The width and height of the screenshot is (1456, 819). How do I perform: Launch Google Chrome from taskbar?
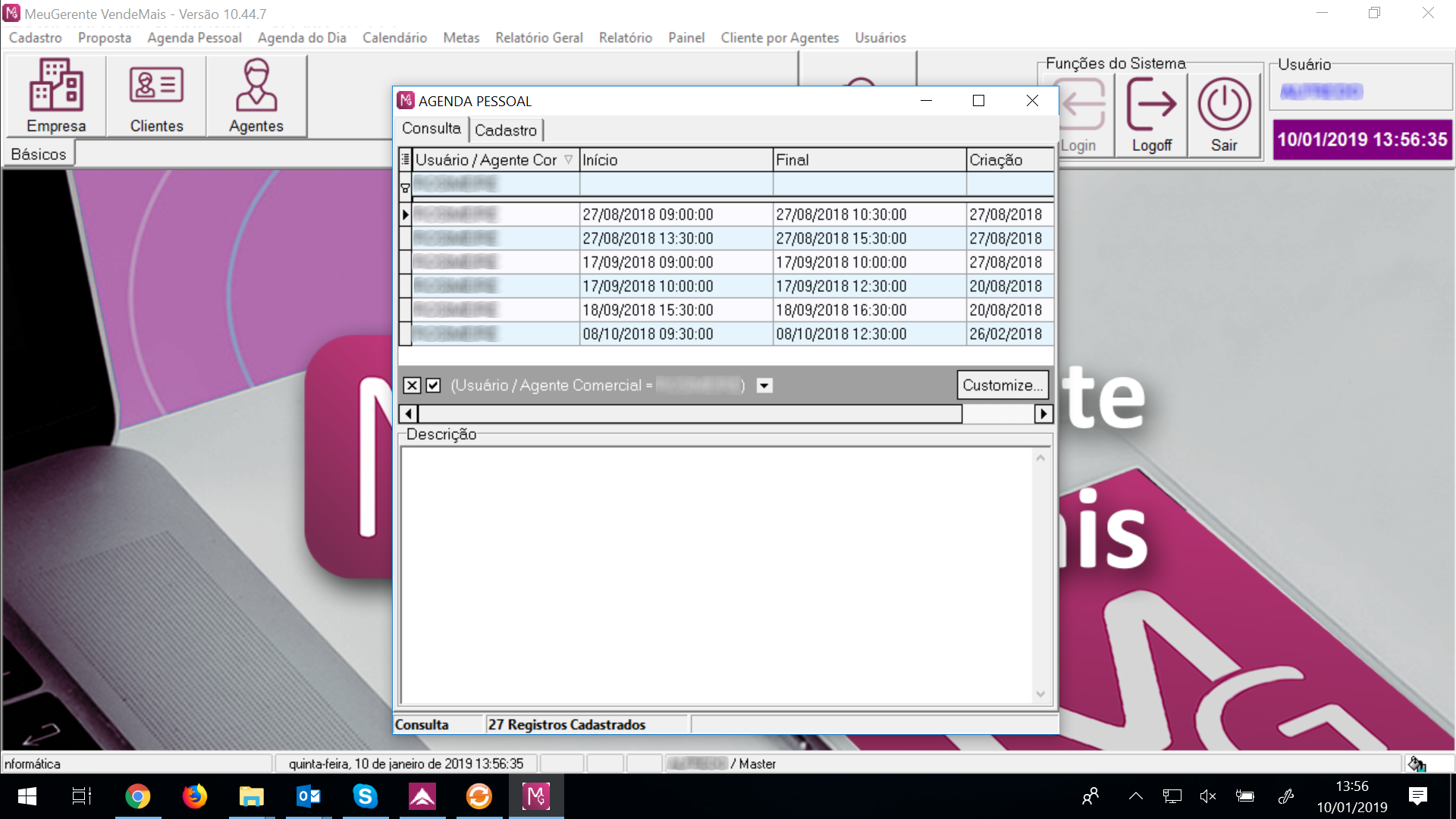[x=137, y=796]
